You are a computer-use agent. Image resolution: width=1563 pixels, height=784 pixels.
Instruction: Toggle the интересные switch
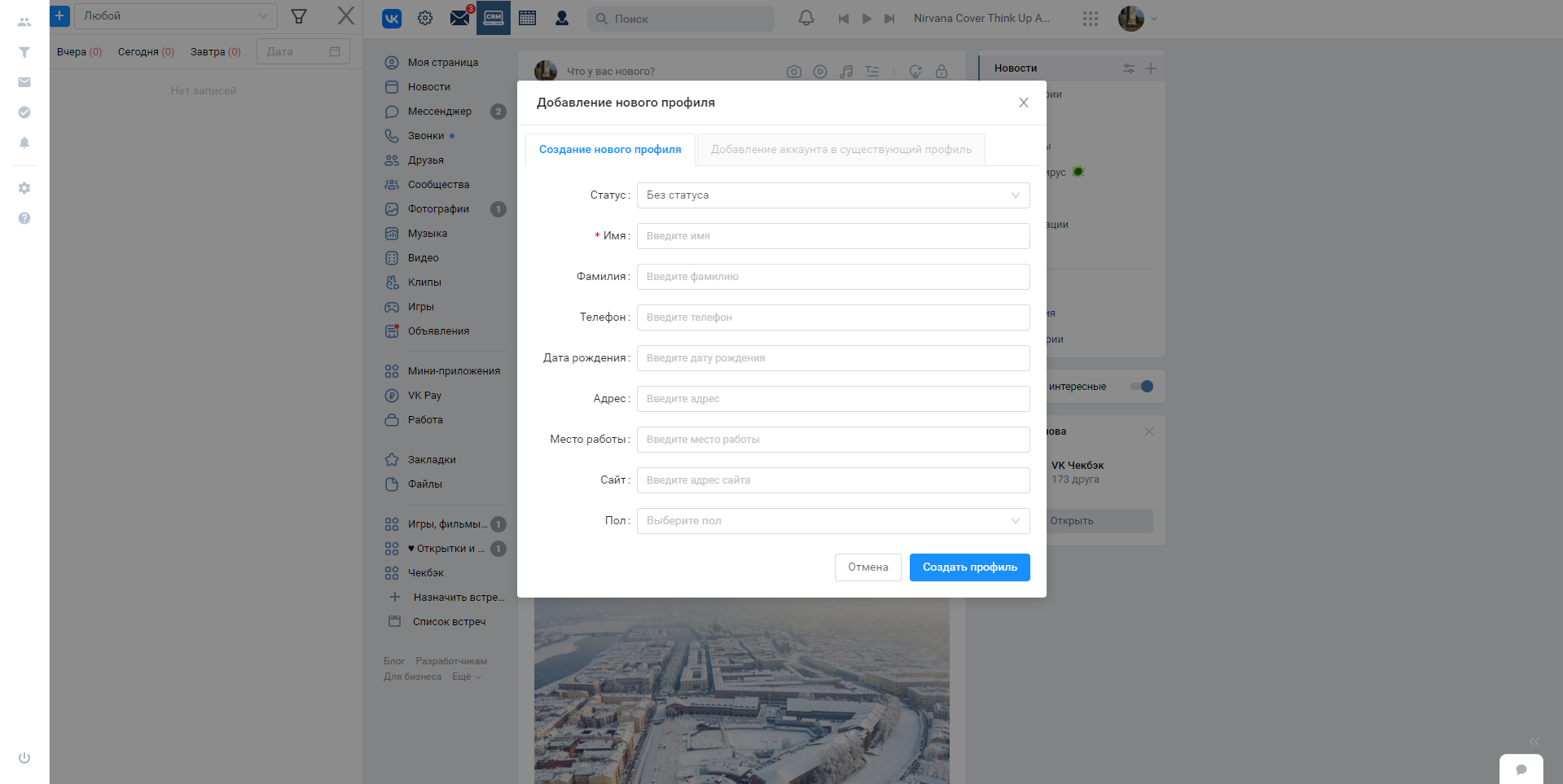[x=1142, y=387]
